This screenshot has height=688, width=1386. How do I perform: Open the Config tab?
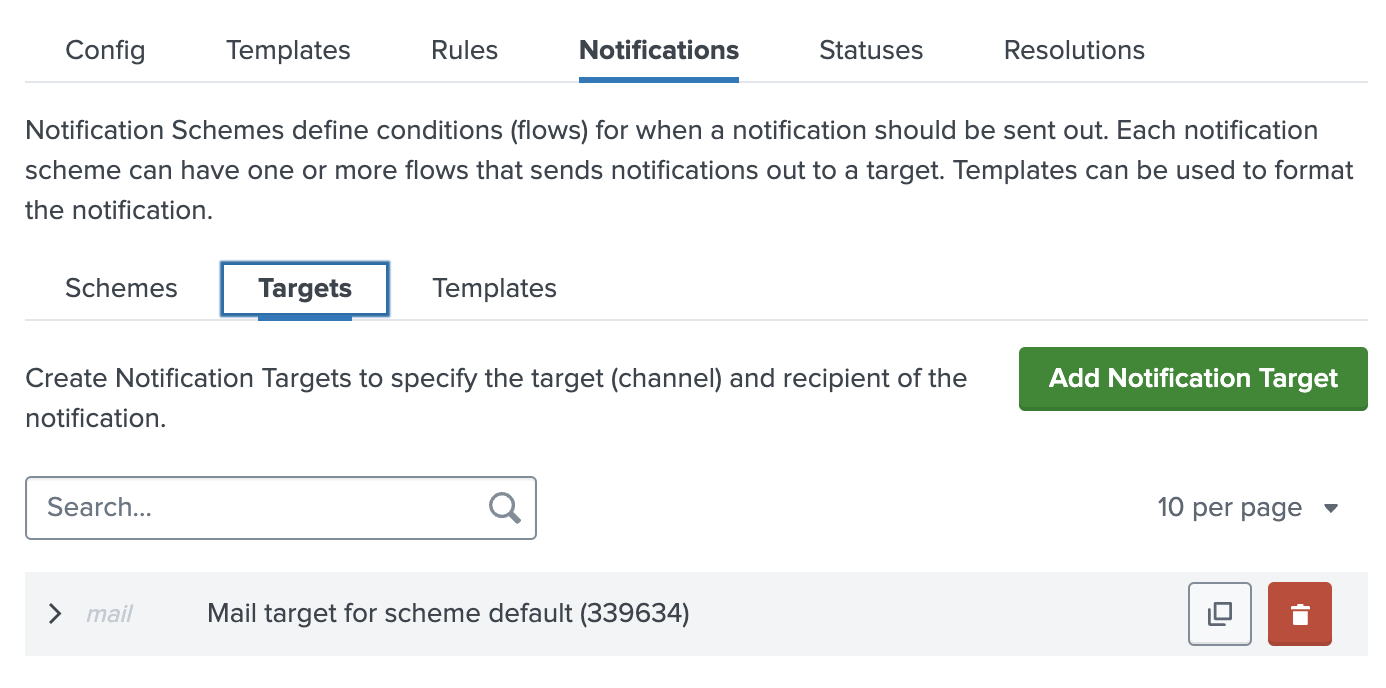(x=105, y=50)
